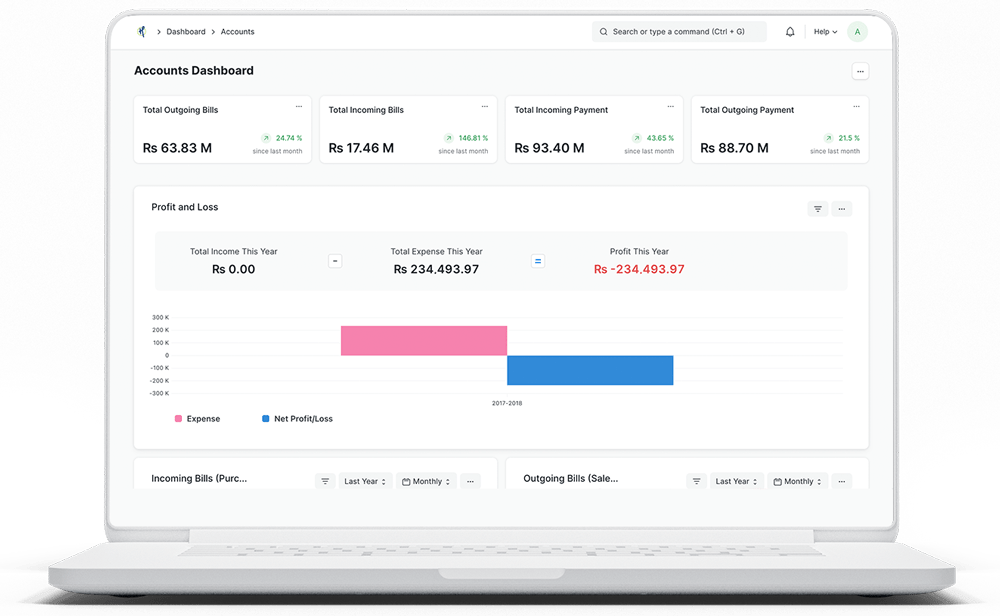Go to Dashboard via breadcrumb
The image size is (1000, 616).
point(186,31)
